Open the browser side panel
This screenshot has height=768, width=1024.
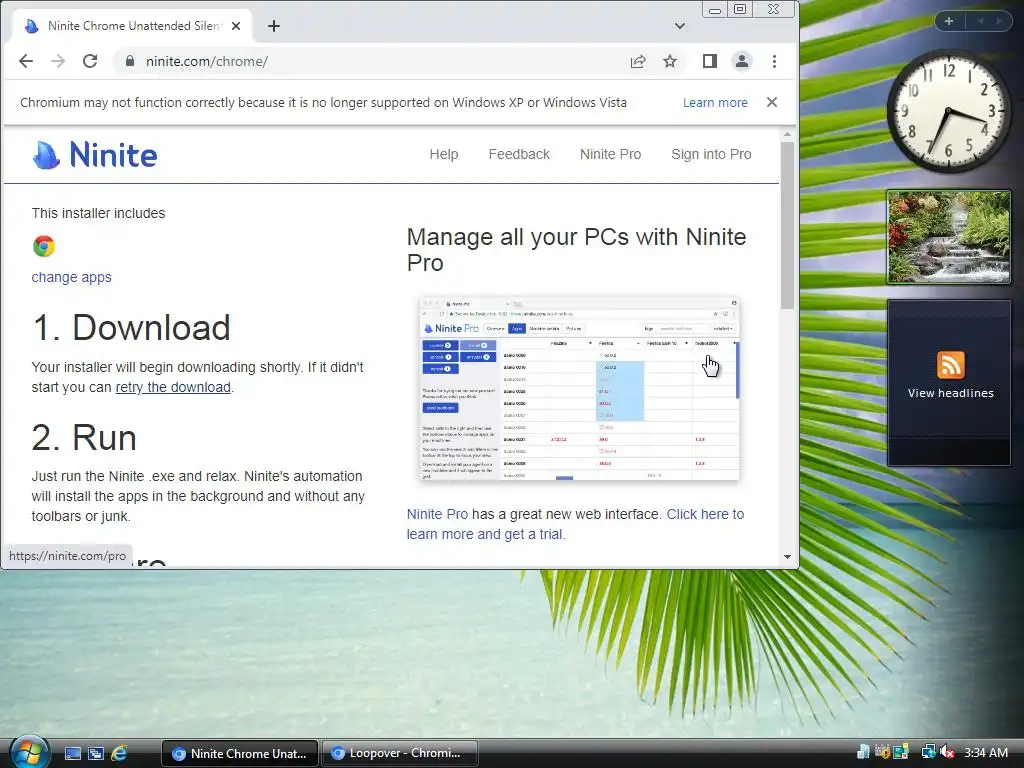(710, 61)
